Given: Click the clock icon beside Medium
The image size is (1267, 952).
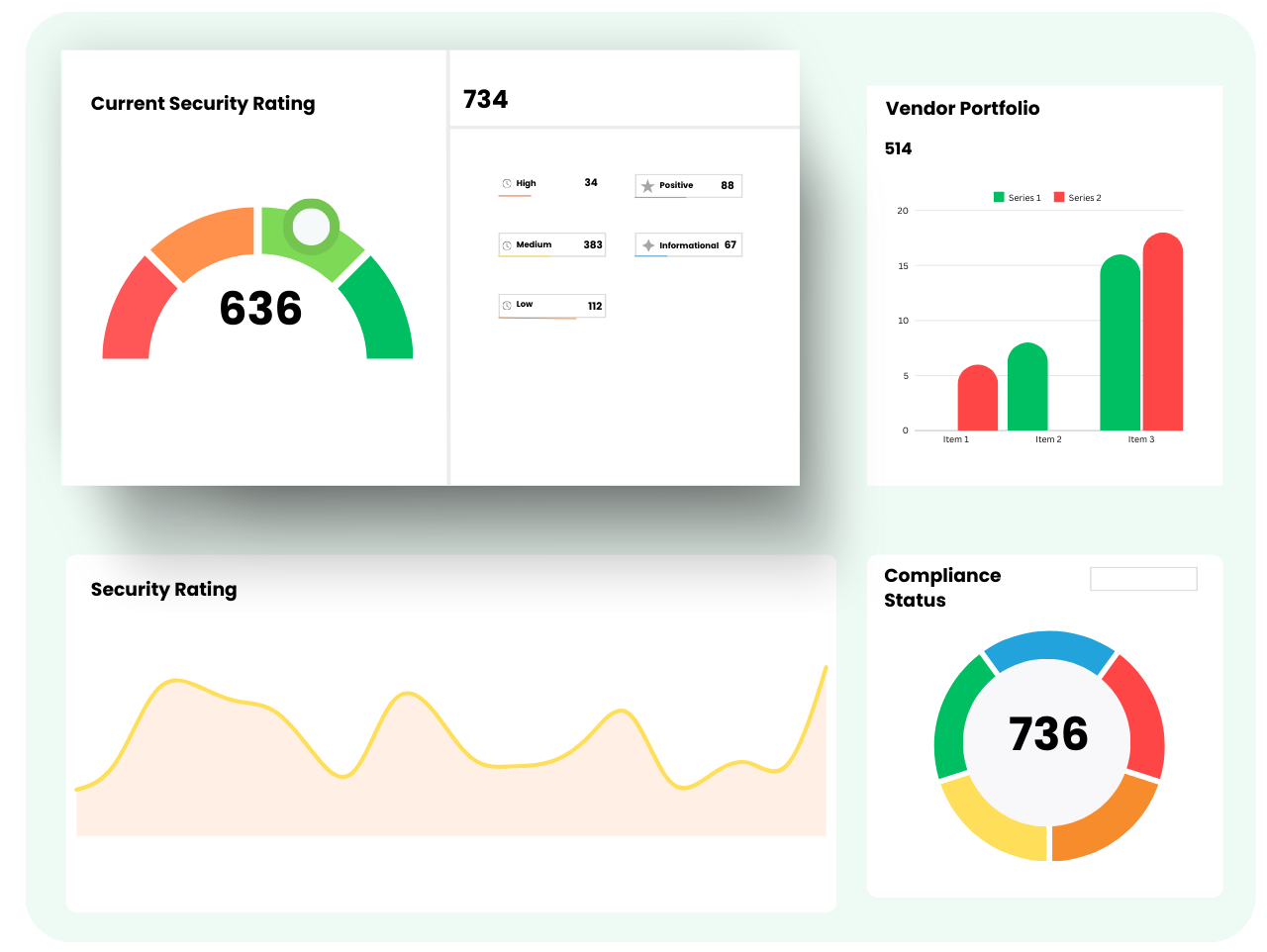Looking at the screenshot, I should pos(507,245).
